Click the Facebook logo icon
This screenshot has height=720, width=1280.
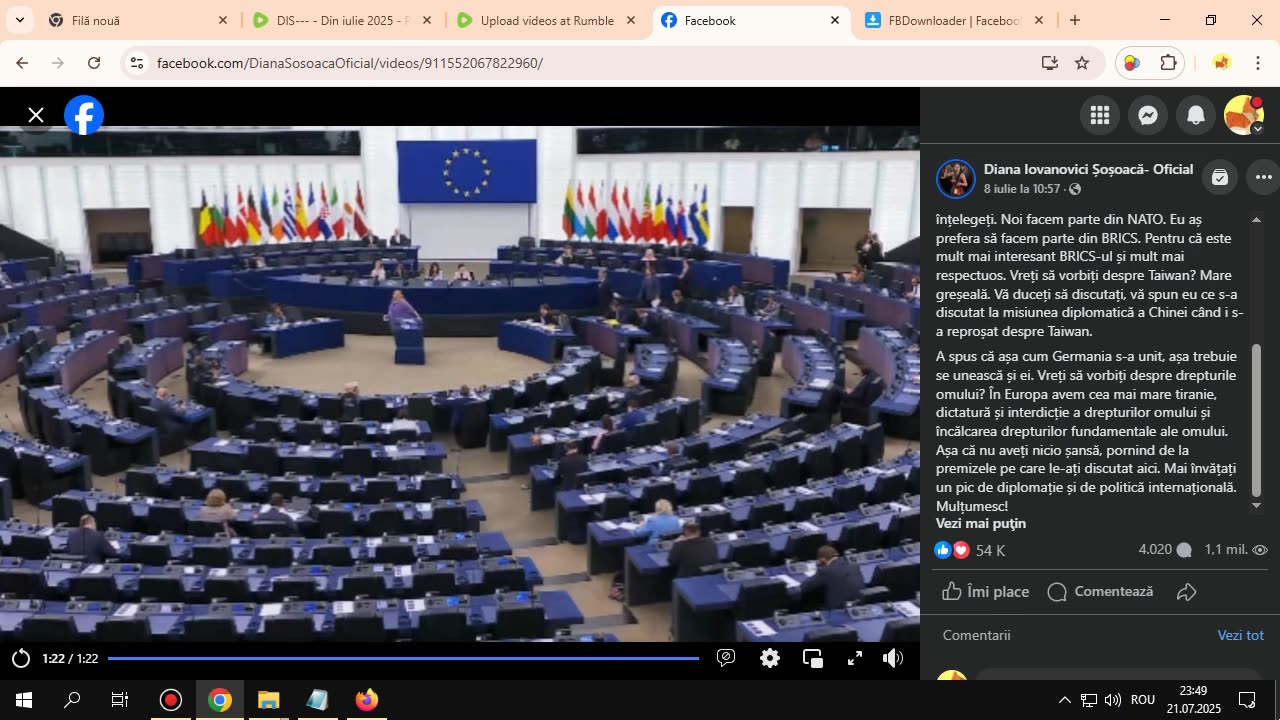click(x=84, y=115)
